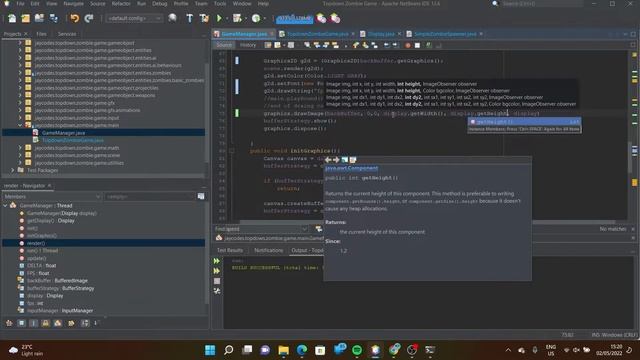The image size is (640, 360).
Task: Toggle Show Static Members in Navigator
Action: (x=34, y=323)
